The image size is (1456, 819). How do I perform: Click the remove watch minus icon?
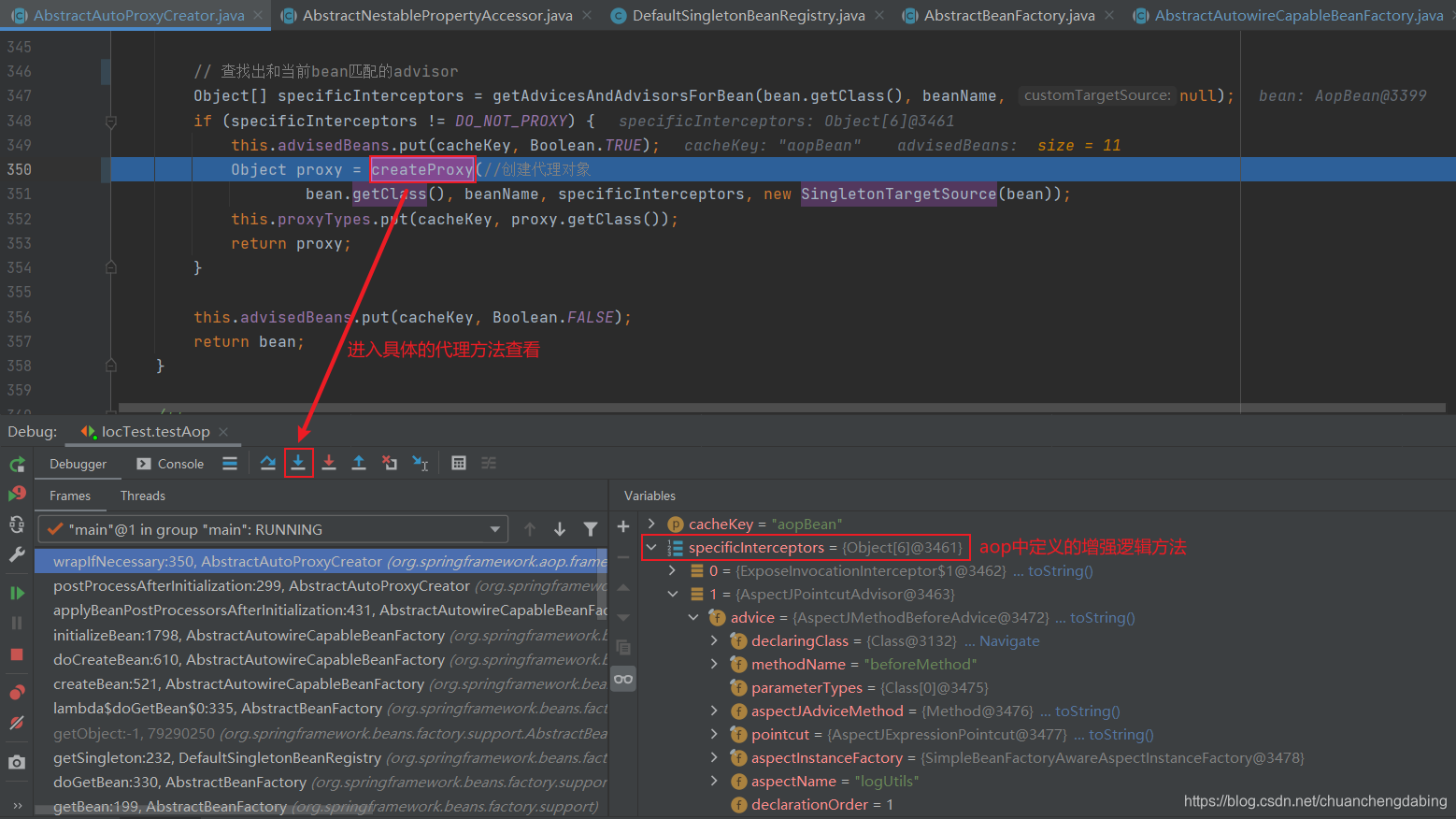(623, 557)
